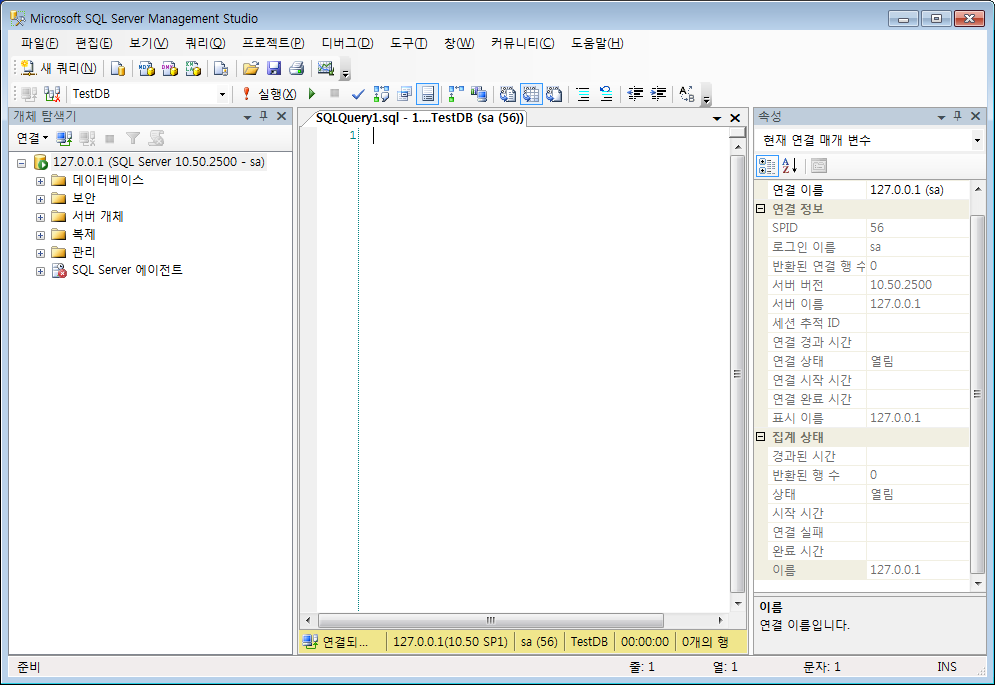Collapse the 연결 정보 property group
The image size is (995, 685).
[x=761, y=208]
